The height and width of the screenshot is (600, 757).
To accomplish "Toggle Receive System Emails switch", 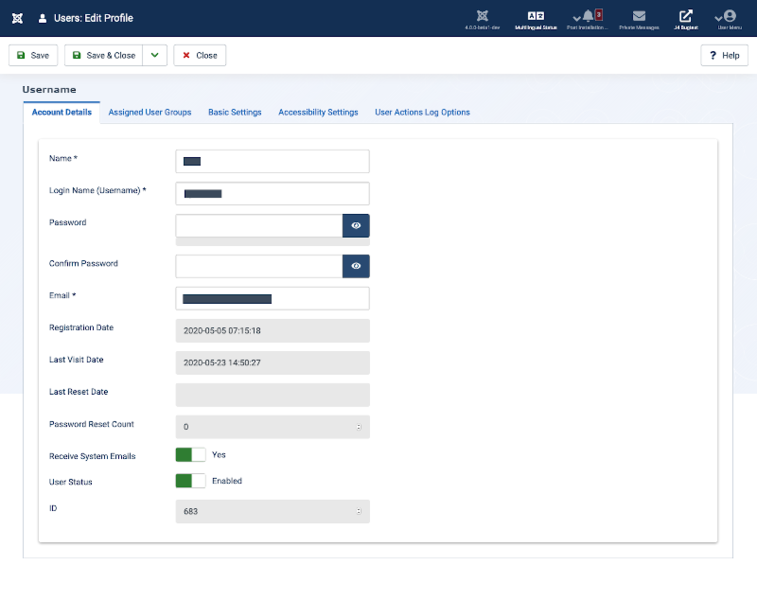I will tap(190, 455).
